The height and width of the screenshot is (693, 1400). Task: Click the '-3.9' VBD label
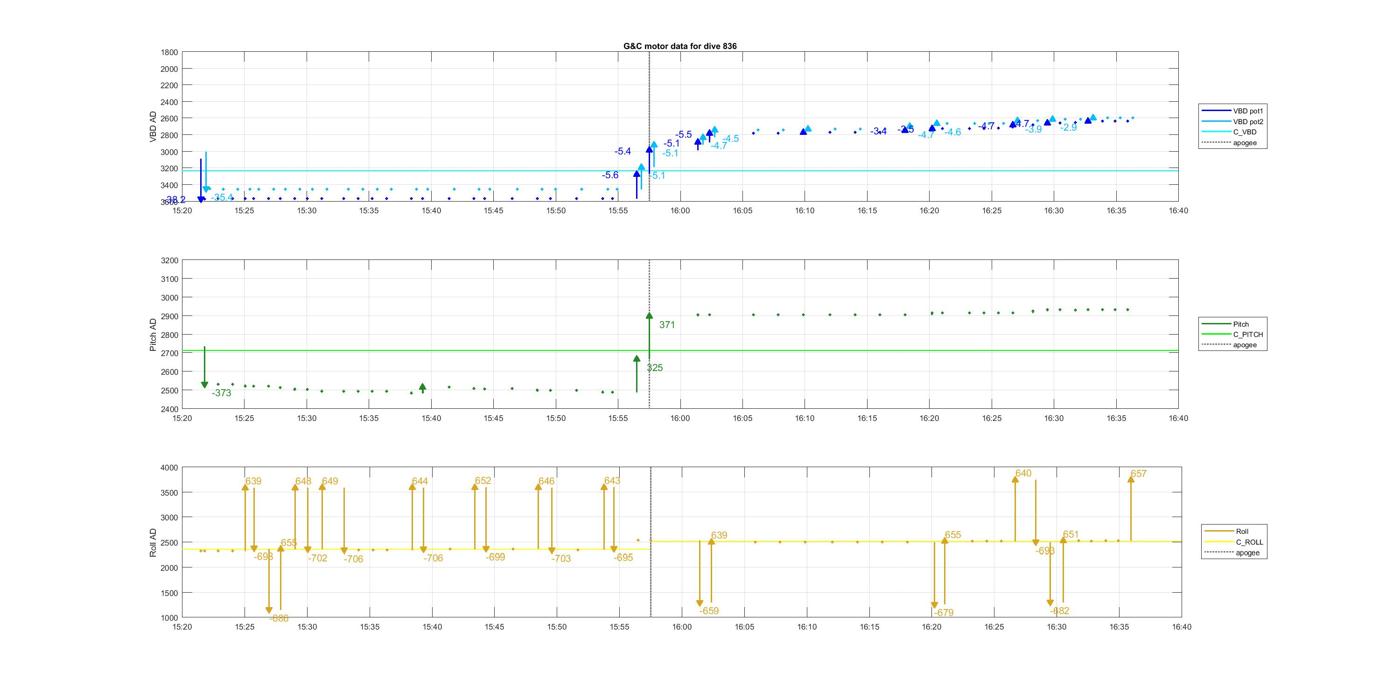[x=1033, y=129]
